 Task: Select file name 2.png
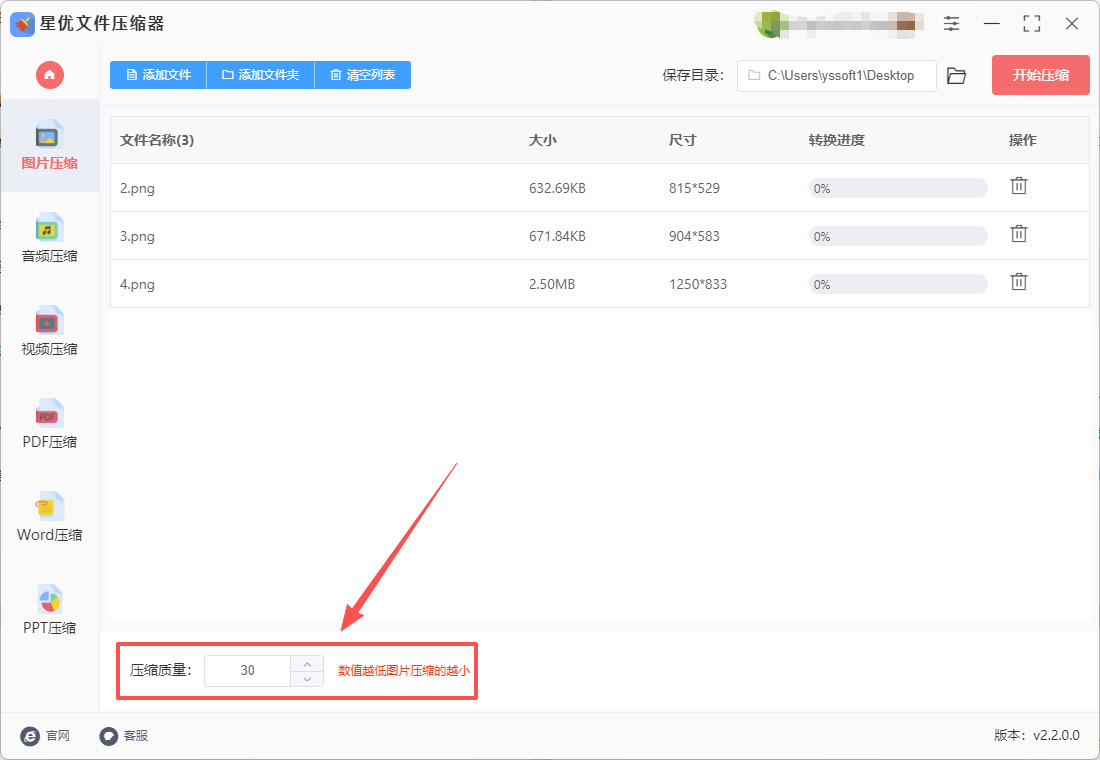point(138,188)
